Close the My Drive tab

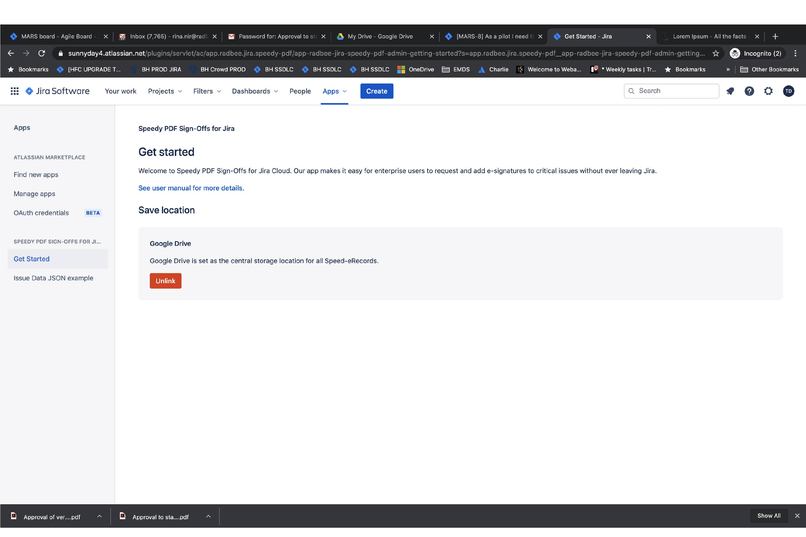coord(432,36)
